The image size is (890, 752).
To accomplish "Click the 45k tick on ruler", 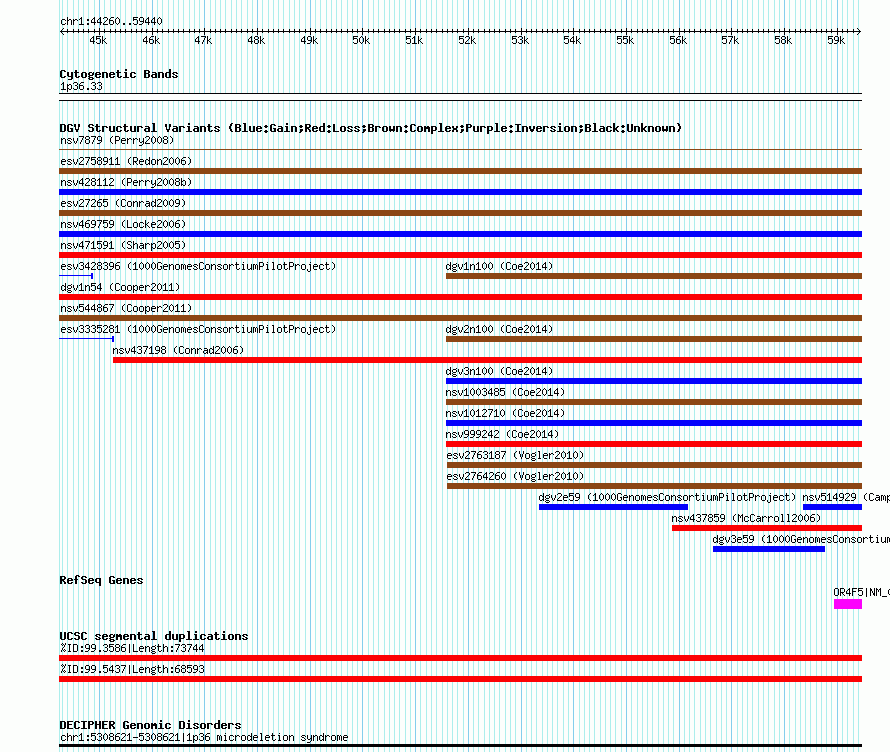I will 98,31.
